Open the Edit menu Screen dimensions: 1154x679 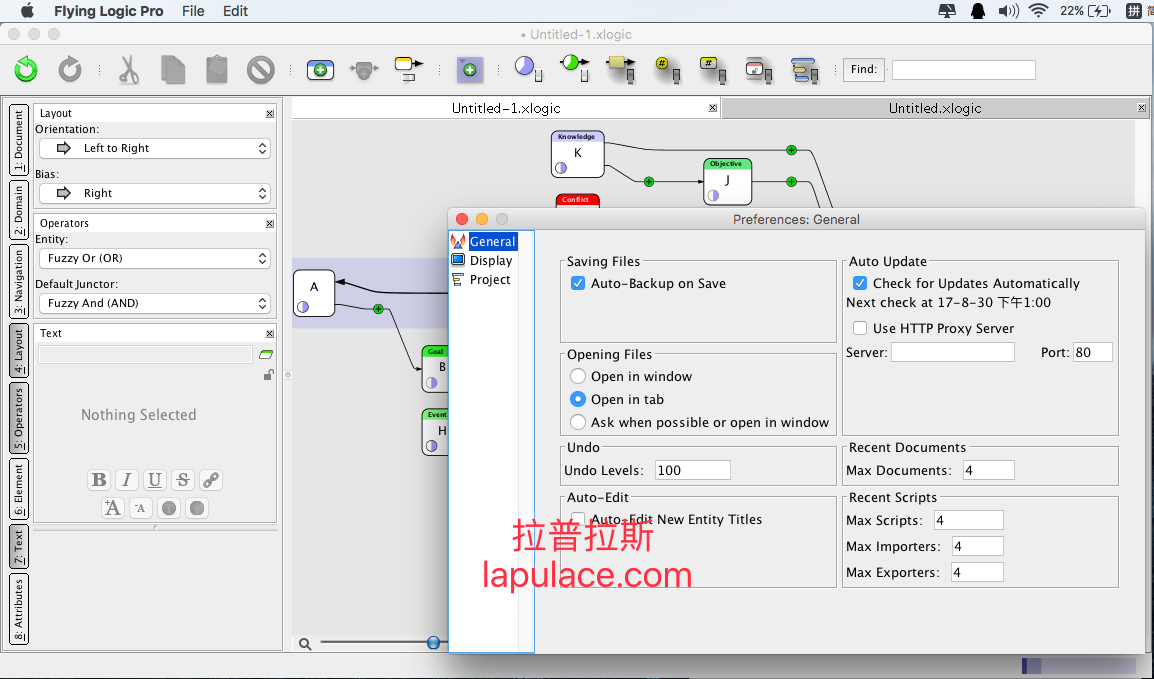click(236, 11)
